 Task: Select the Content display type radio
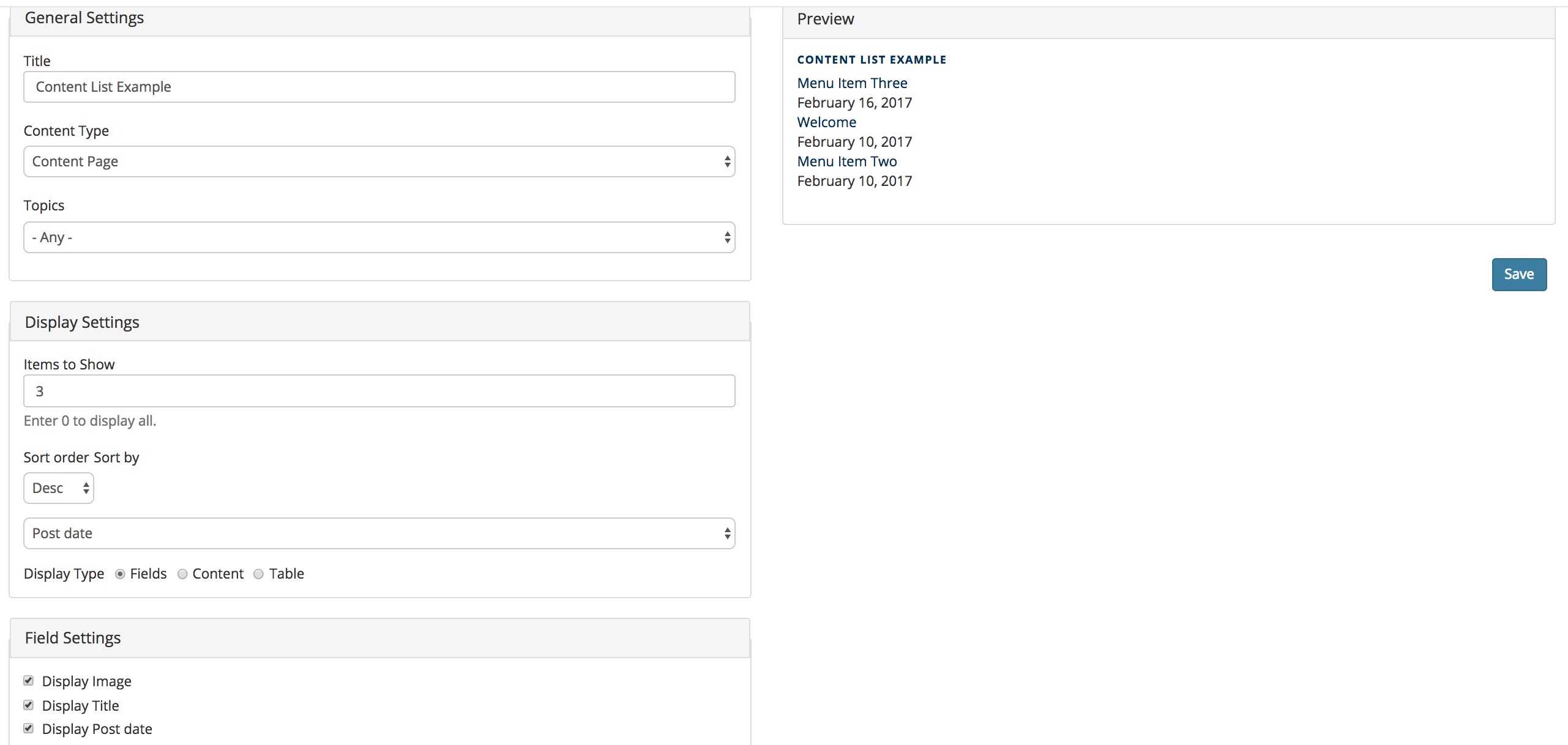coord(182,574)
